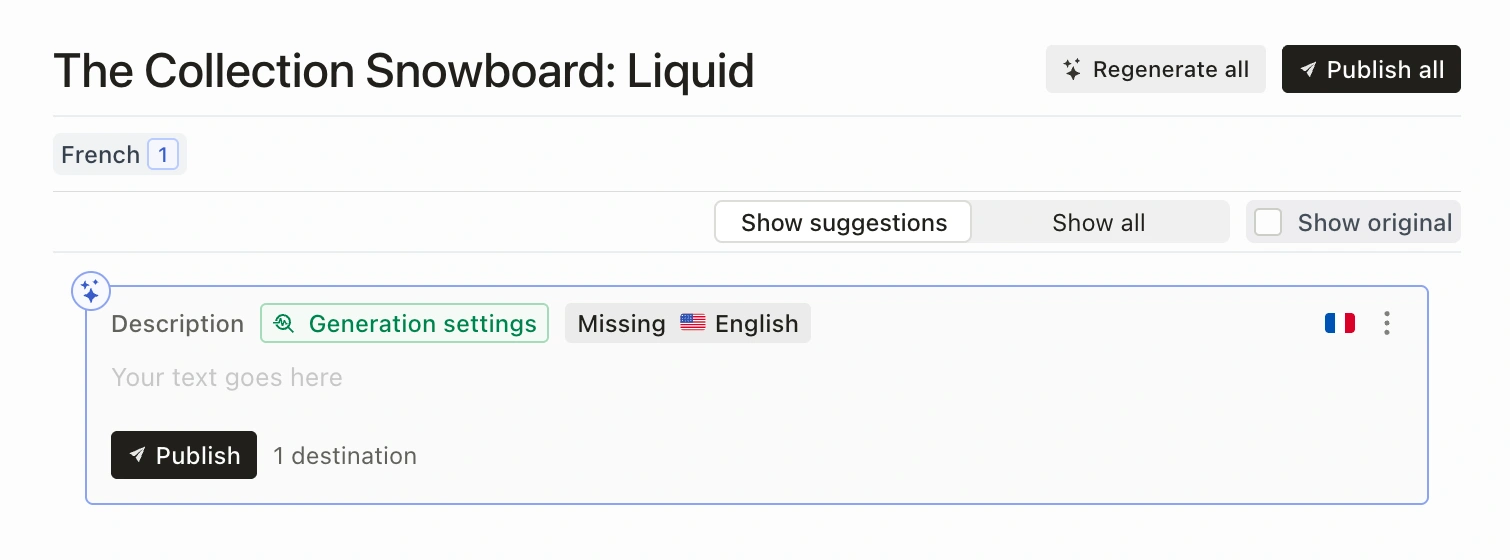
Task: Click the Description field label
Action: (x=178, y=324)
